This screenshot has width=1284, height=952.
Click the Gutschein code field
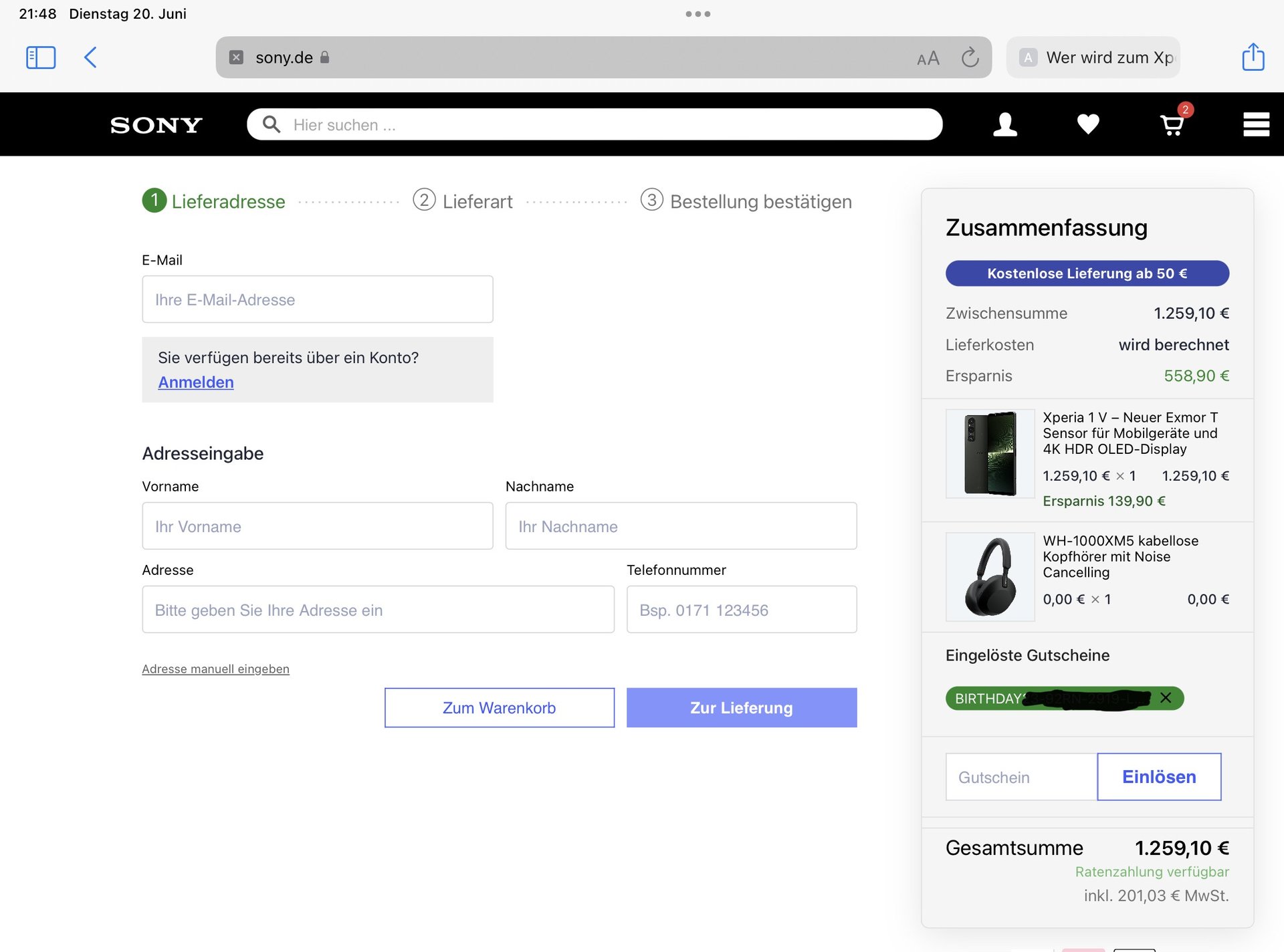point(1021,777)
